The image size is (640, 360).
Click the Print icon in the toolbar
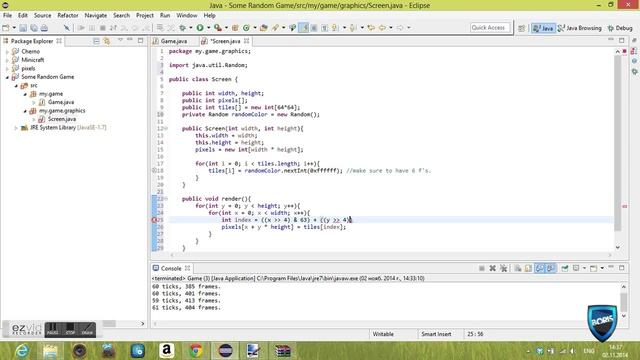44,28
